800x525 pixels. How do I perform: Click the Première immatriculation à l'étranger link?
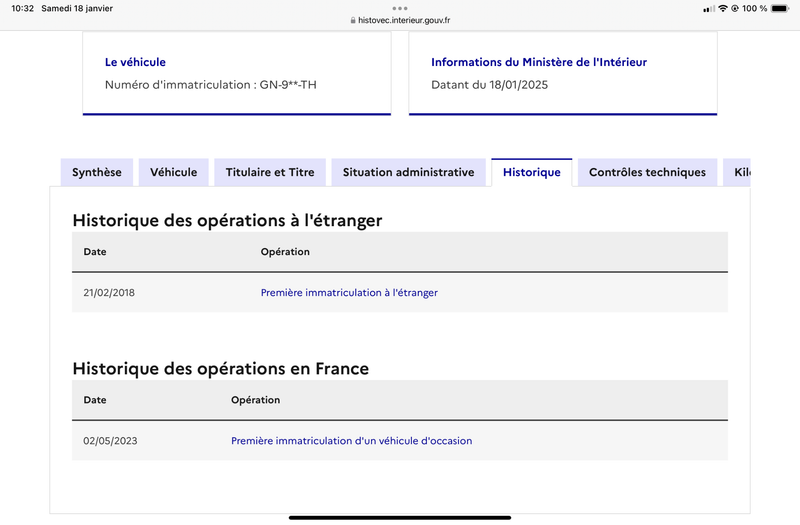click(349, 293)
